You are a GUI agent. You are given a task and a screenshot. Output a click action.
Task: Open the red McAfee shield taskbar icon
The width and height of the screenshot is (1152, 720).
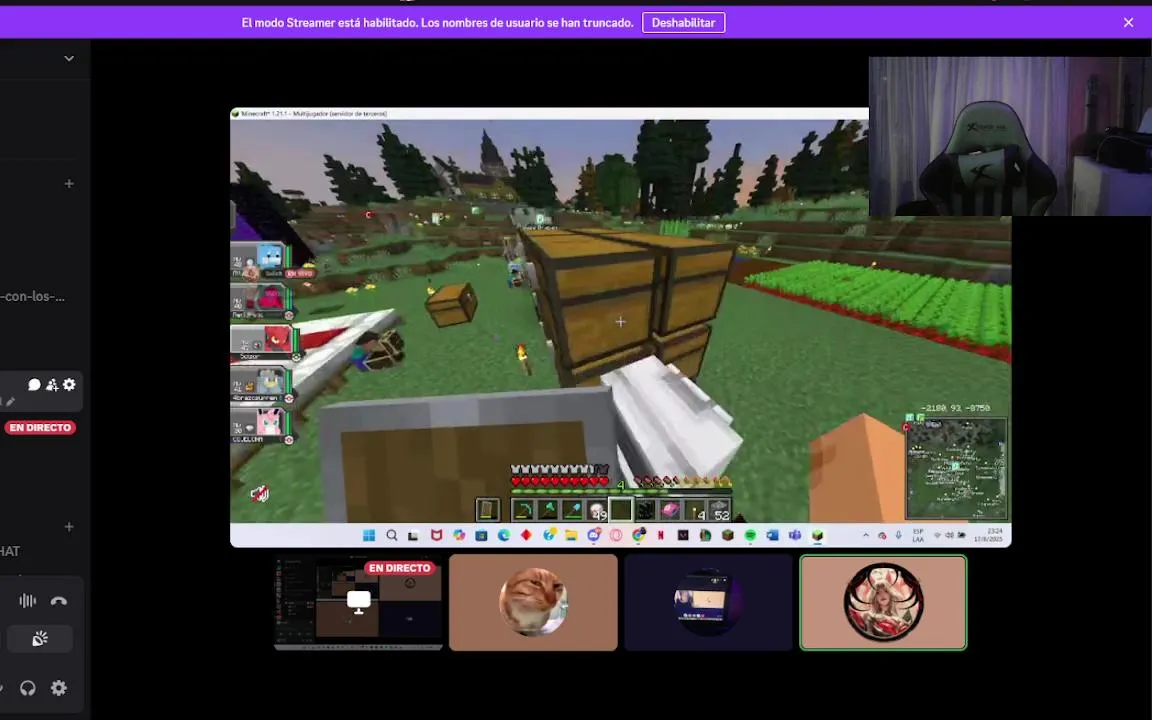click(x=436, y=536)
